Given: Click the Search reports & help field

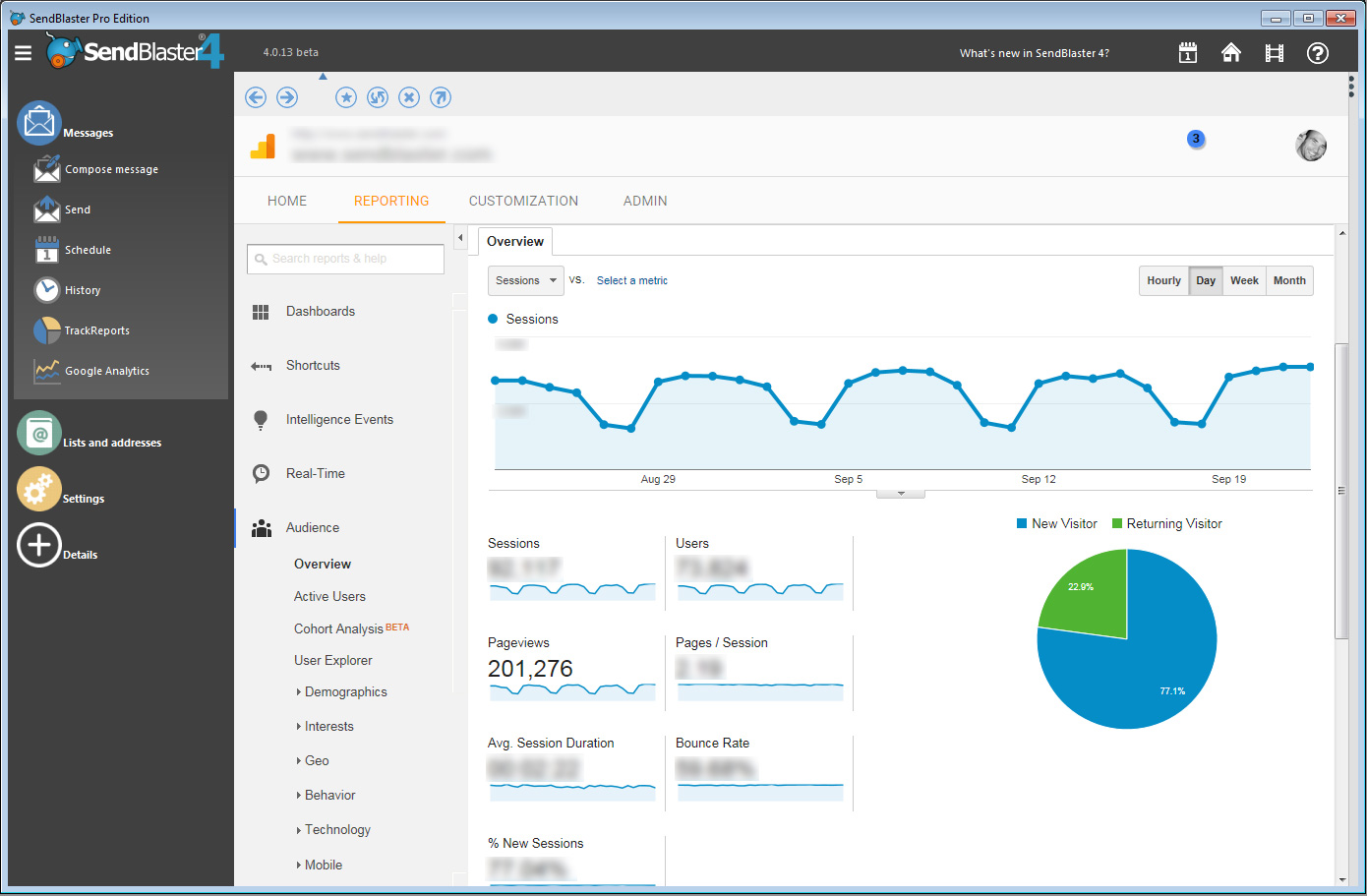Looking at the screenshot, I should 346,259.
